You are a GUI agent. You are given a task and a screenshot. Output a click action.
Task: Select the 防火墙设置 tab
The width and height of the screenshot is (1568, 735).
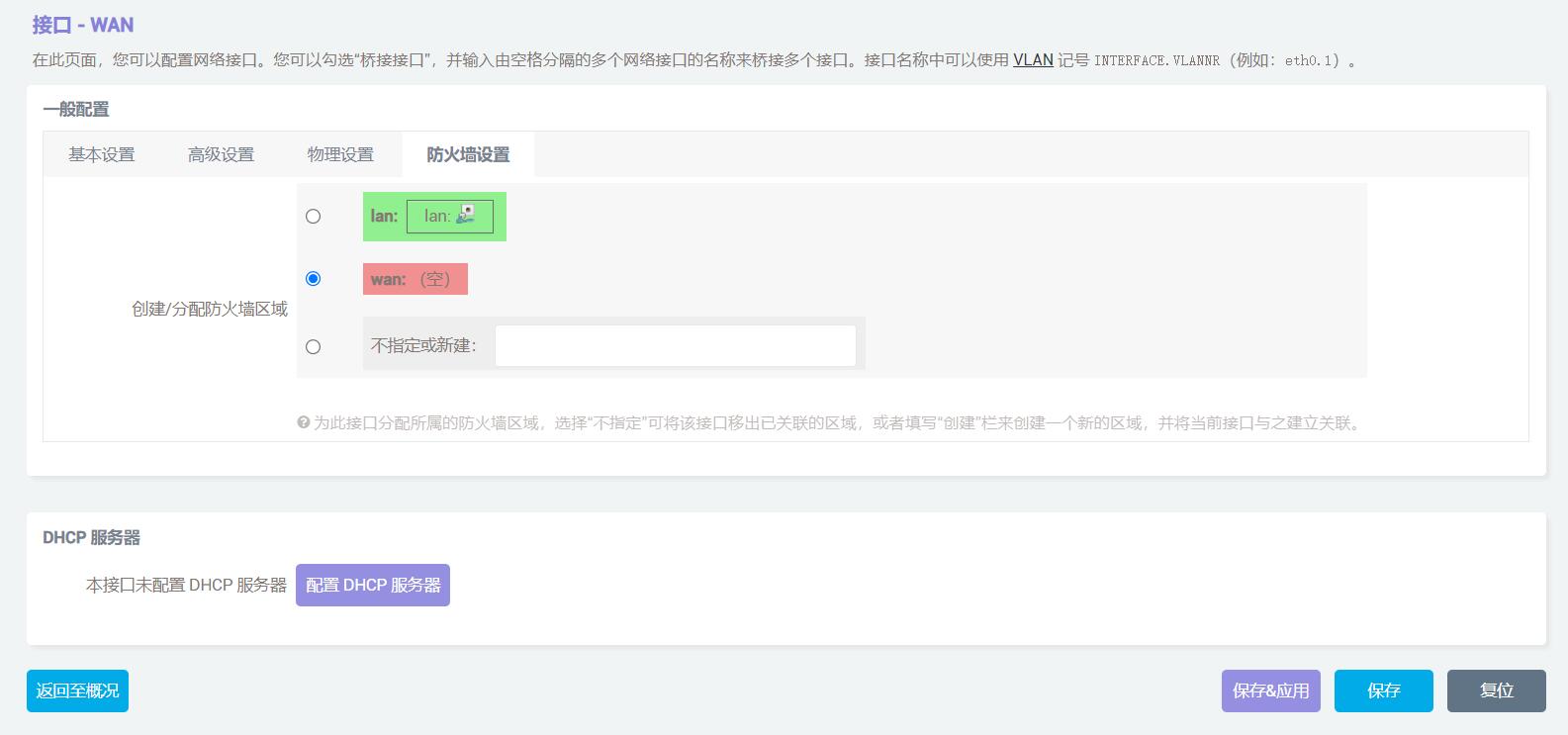tap(468, 154)
